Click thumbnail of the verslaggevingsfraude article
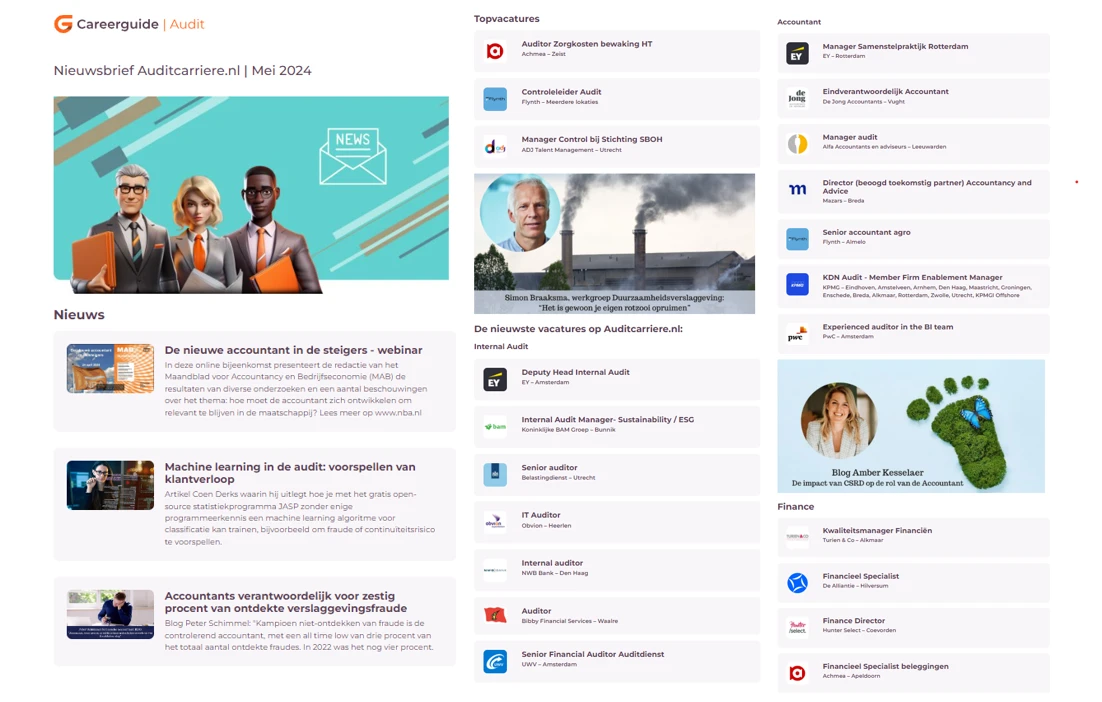The width and height of the screenshot is (1102, 702). [x=110, y=614]
